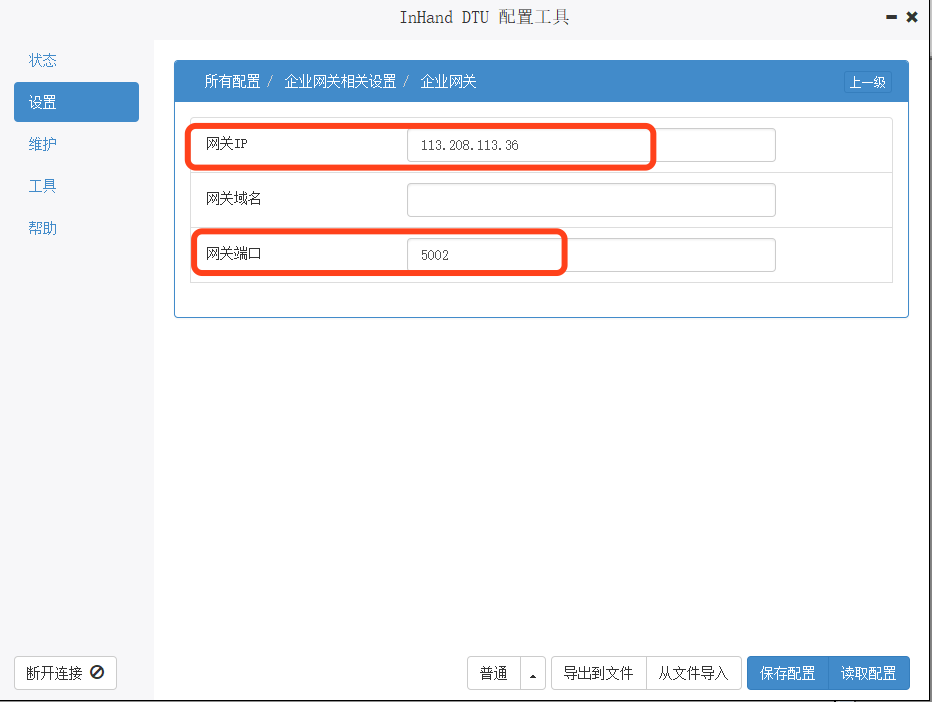Click the 企业网关 breadcrumb item

[448, 82]
